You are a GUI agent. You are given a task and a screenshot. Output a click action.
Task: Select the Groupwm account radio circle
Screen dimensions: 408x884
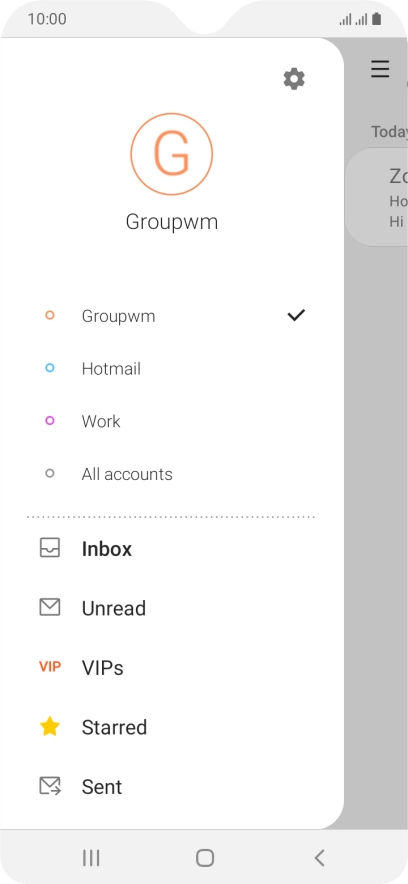point(50,315)
